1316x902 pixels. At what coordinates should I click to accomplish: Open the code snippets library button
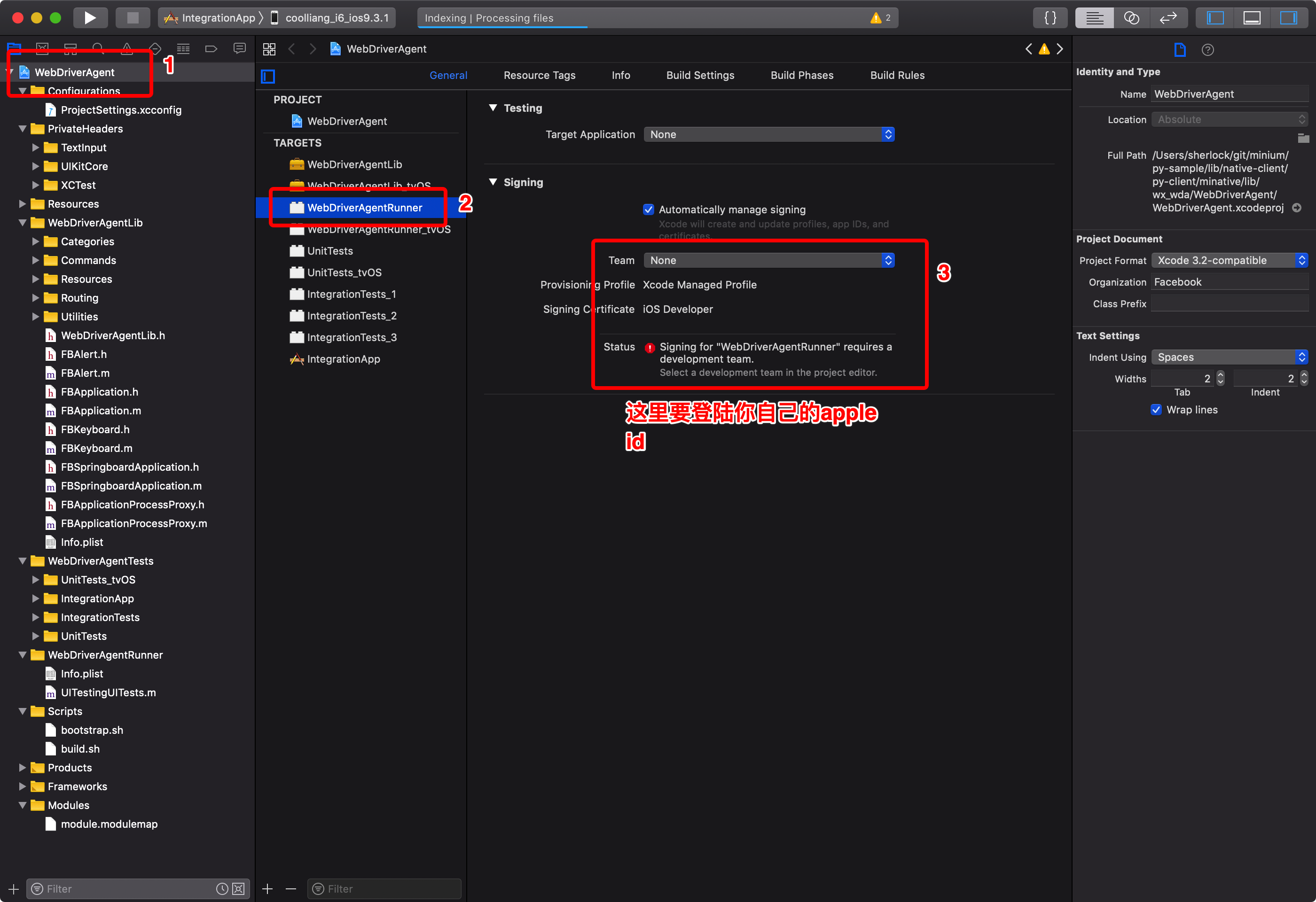coord(1050,17)
